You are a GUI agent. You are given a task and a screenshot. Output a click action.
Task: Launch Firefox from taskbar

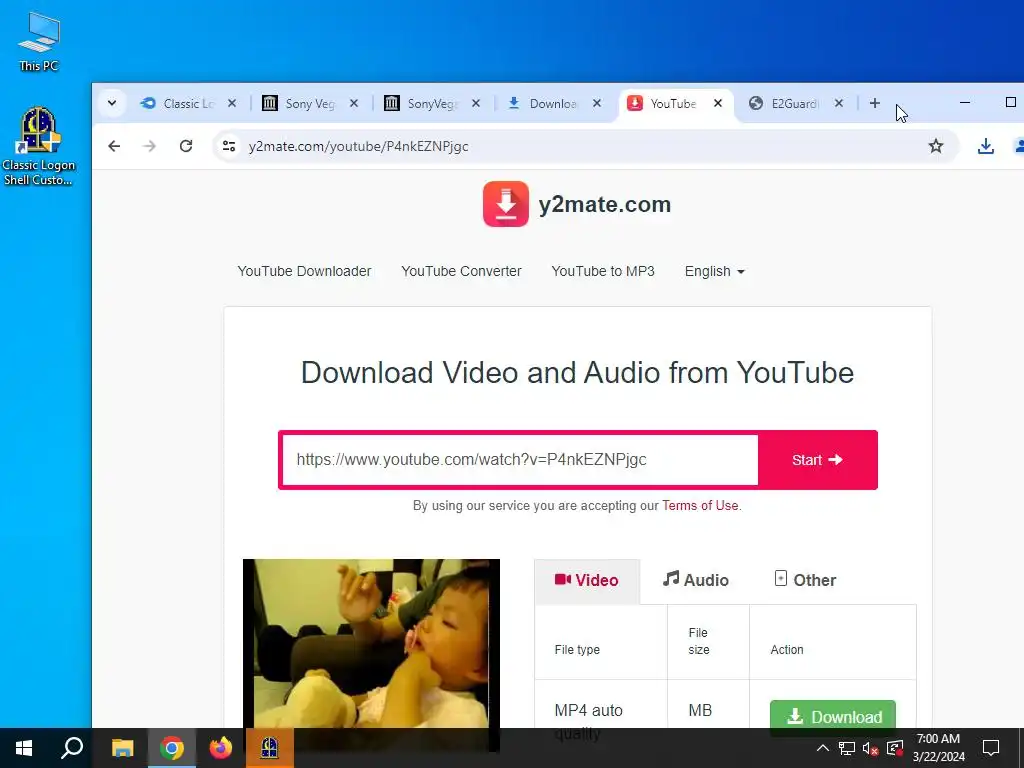click(x=221, y=748)
